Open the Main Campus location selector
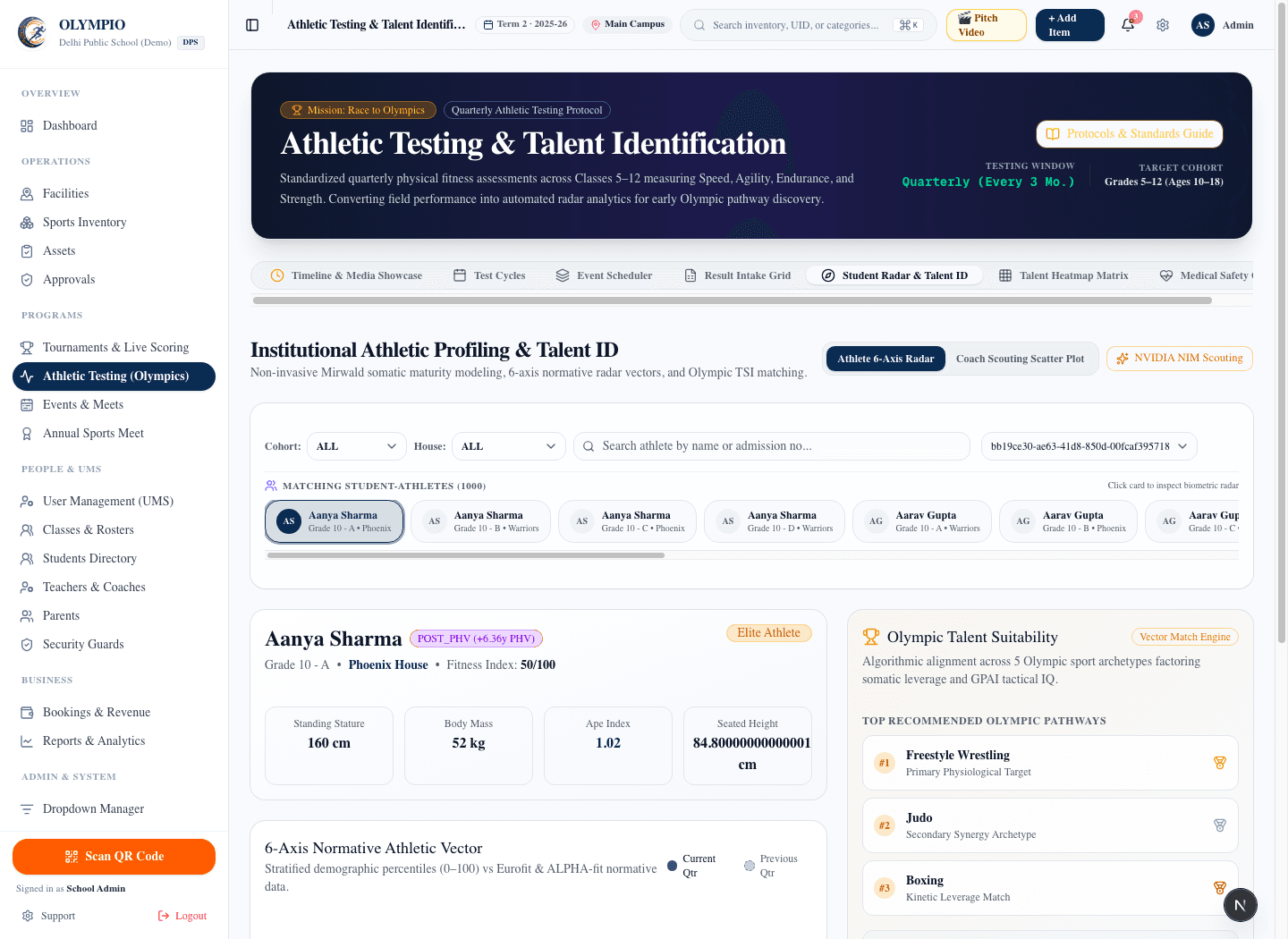This screenshot has width=1288, height=939. pyautogui.click(x=629, y=24)
